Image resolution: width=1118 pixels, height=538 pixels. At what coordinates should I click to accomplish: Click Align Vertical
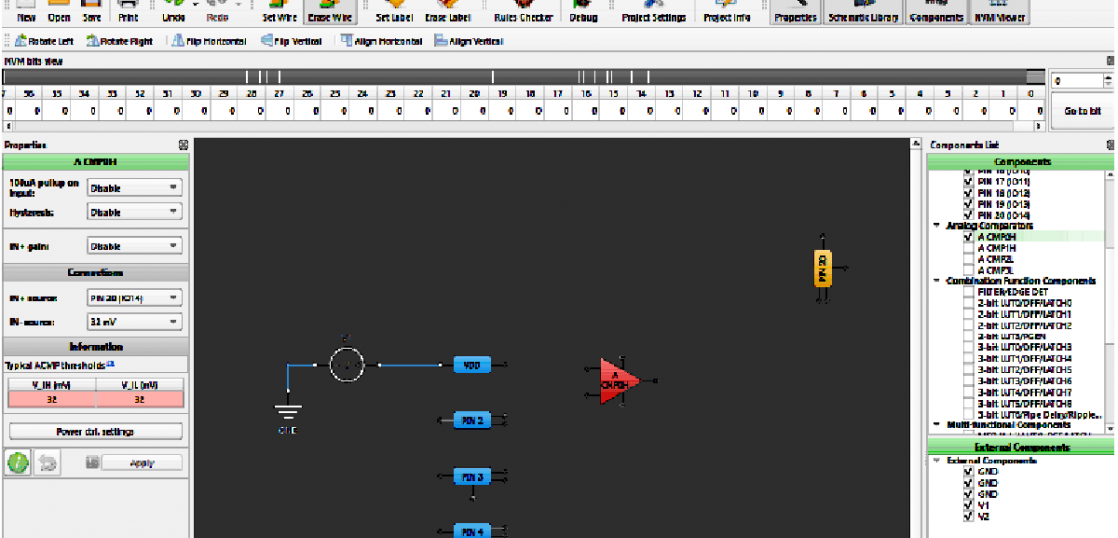(468, 41)
